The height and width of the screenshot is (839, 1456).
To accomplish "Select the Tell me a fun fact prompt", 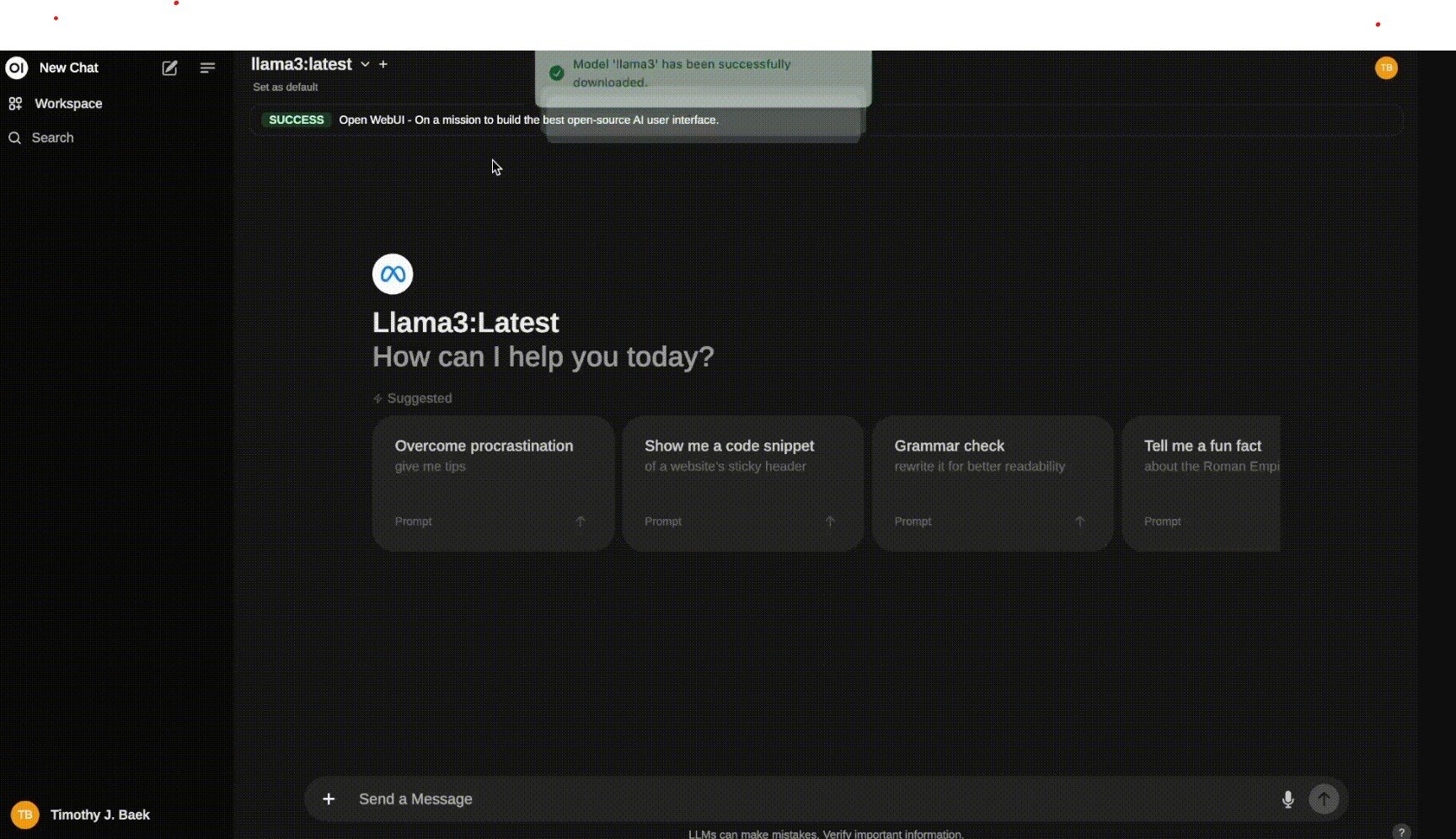I will tap(1202, 484).
